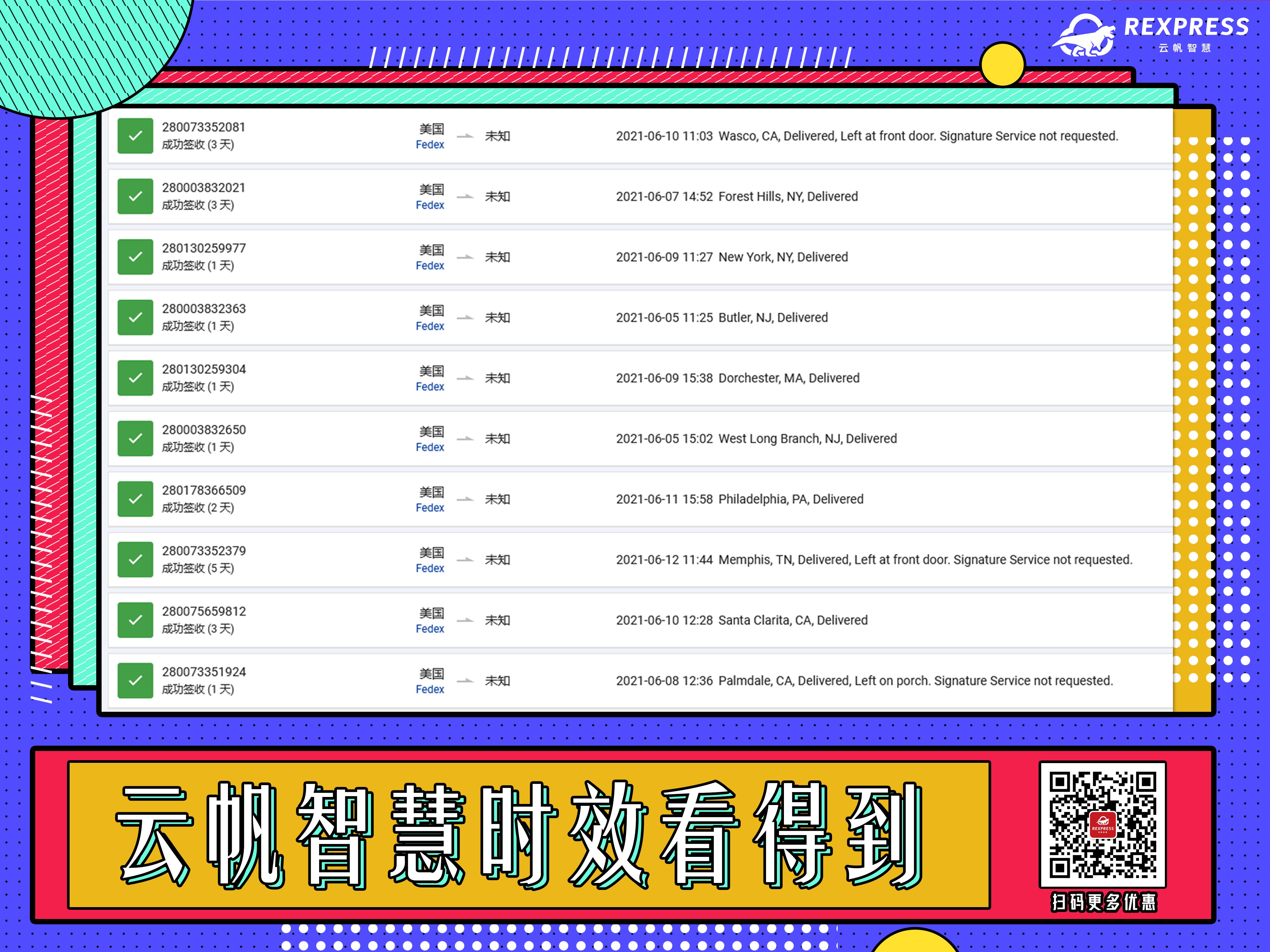Select the delivered checkmark for 280003832021
The height and width of the screenshot is (952, 1270).
pyautogui.click(x=135, y=196)
